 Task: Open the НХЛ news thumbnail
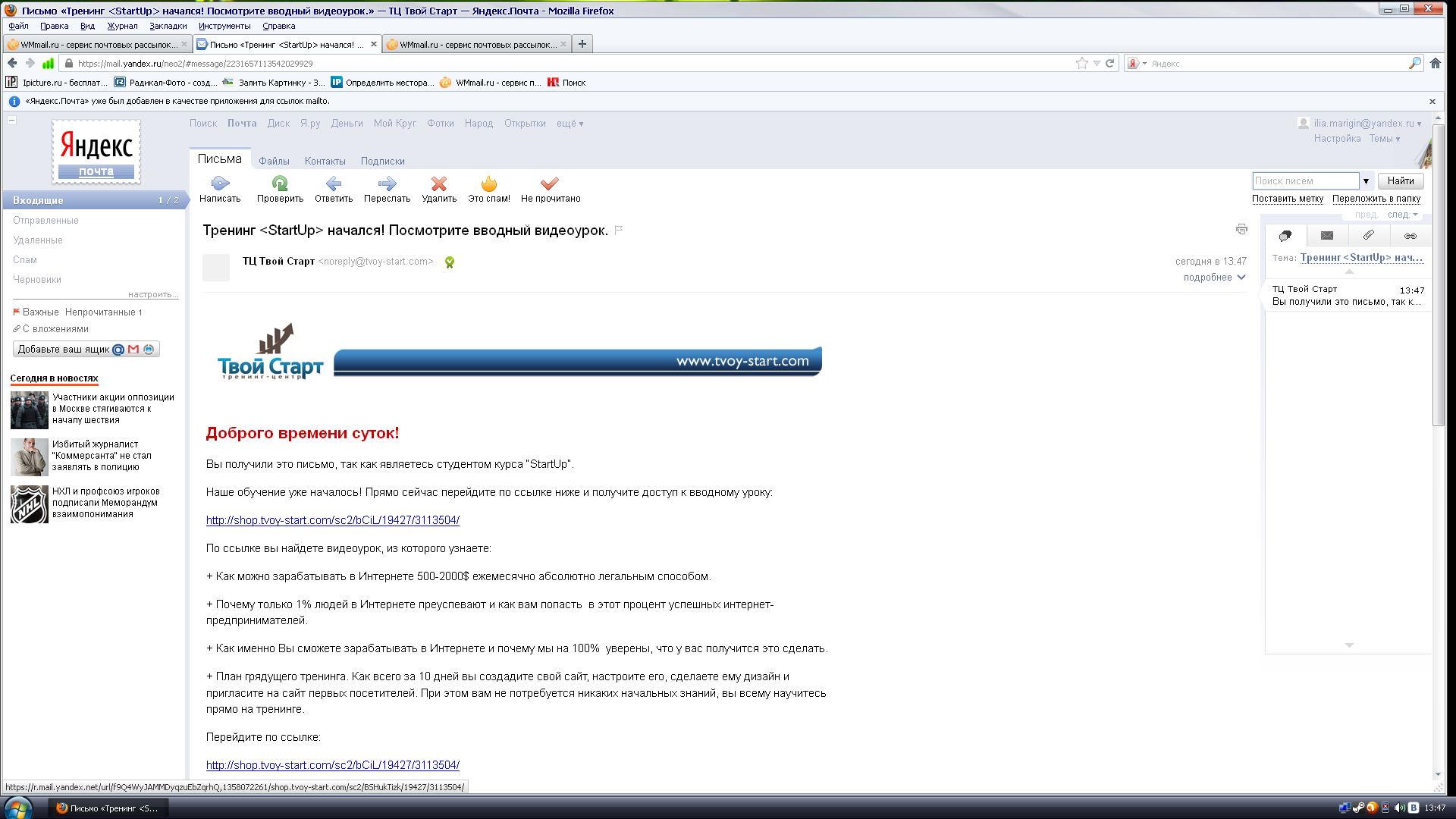click(30, 504)
